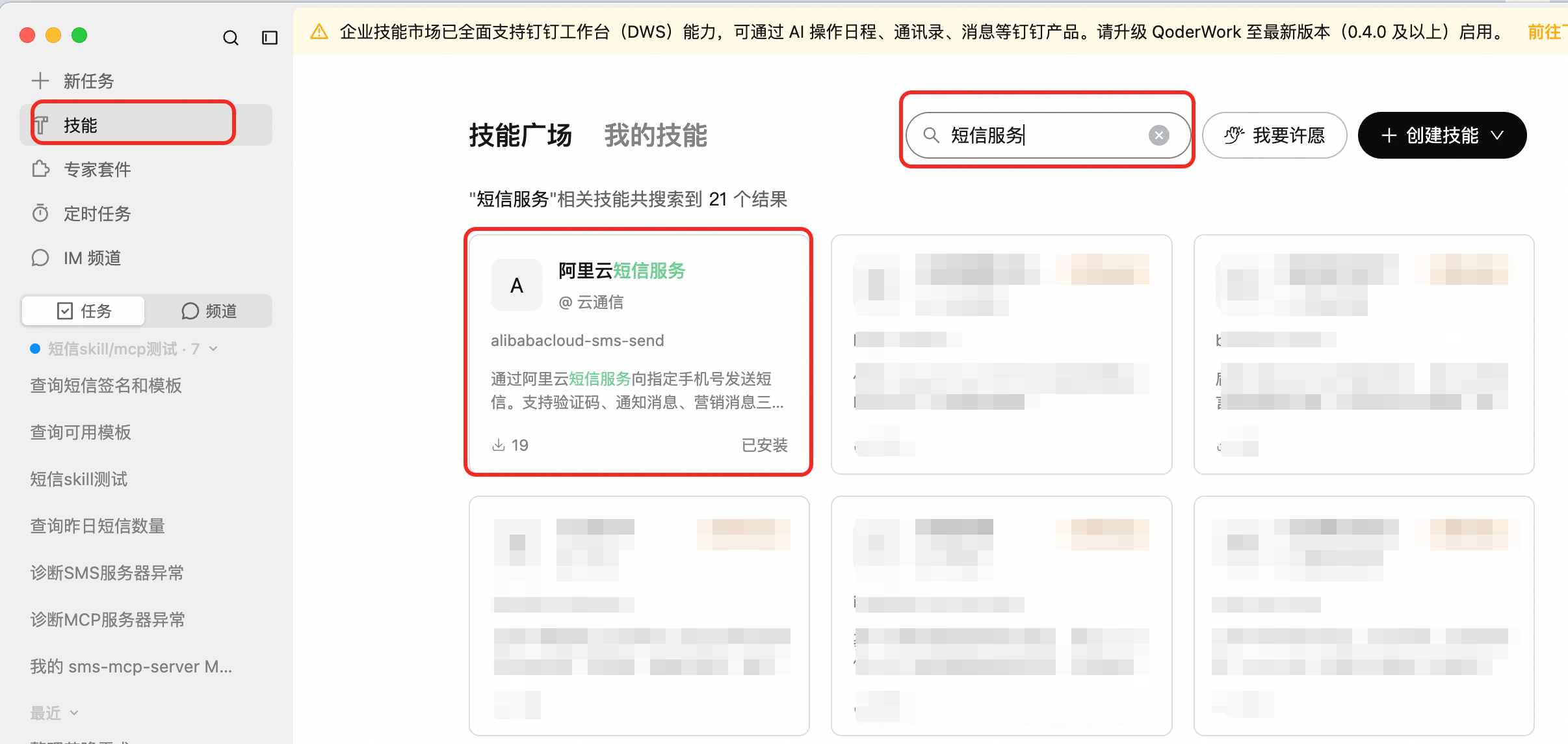Click the plus icon beside 新任务
Viewport: 1568px width, 744px height.
[x=40, y=81]
